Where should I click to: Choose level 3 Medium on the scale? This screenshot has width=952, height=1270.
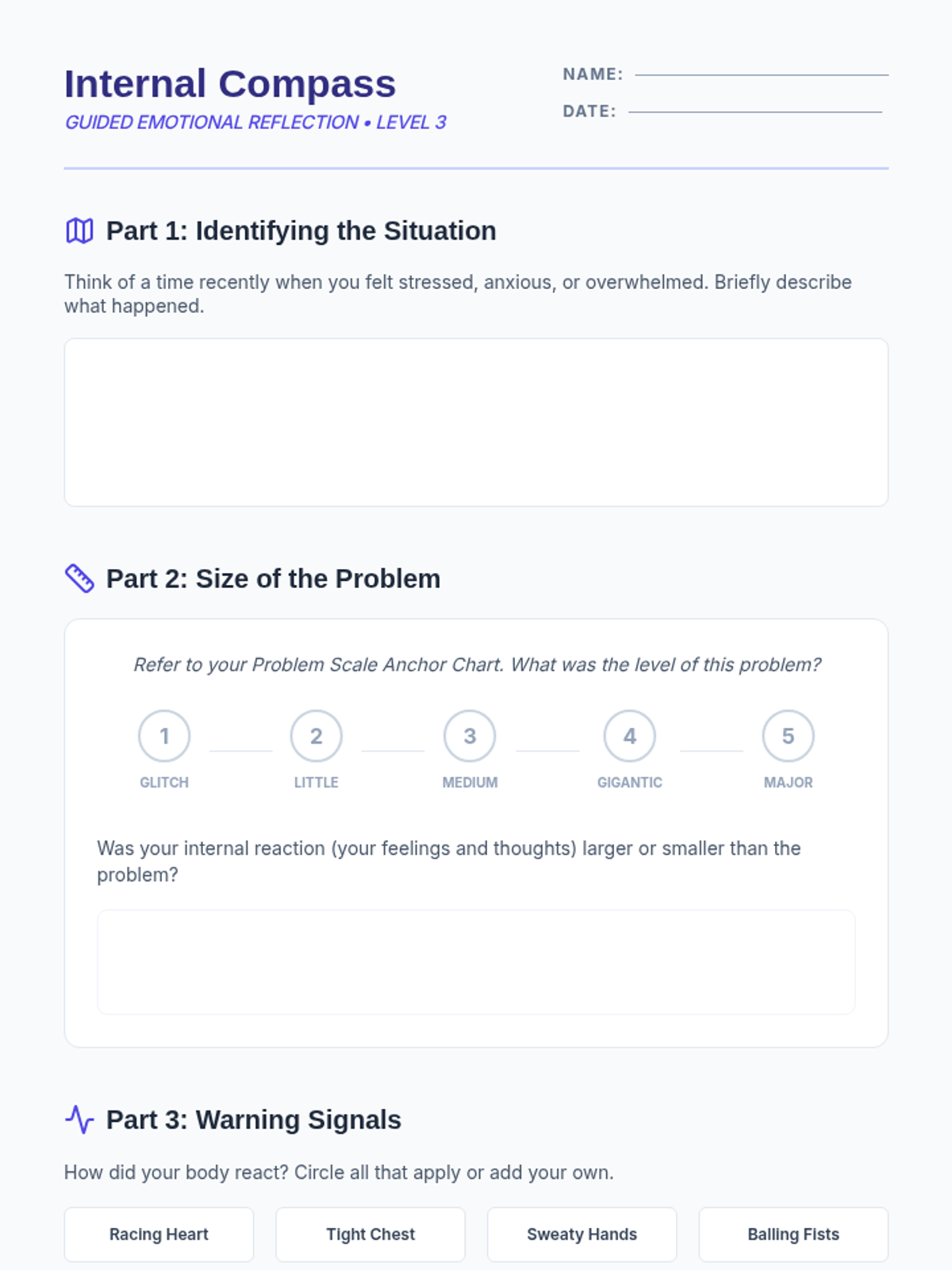[x=470, y=737]
